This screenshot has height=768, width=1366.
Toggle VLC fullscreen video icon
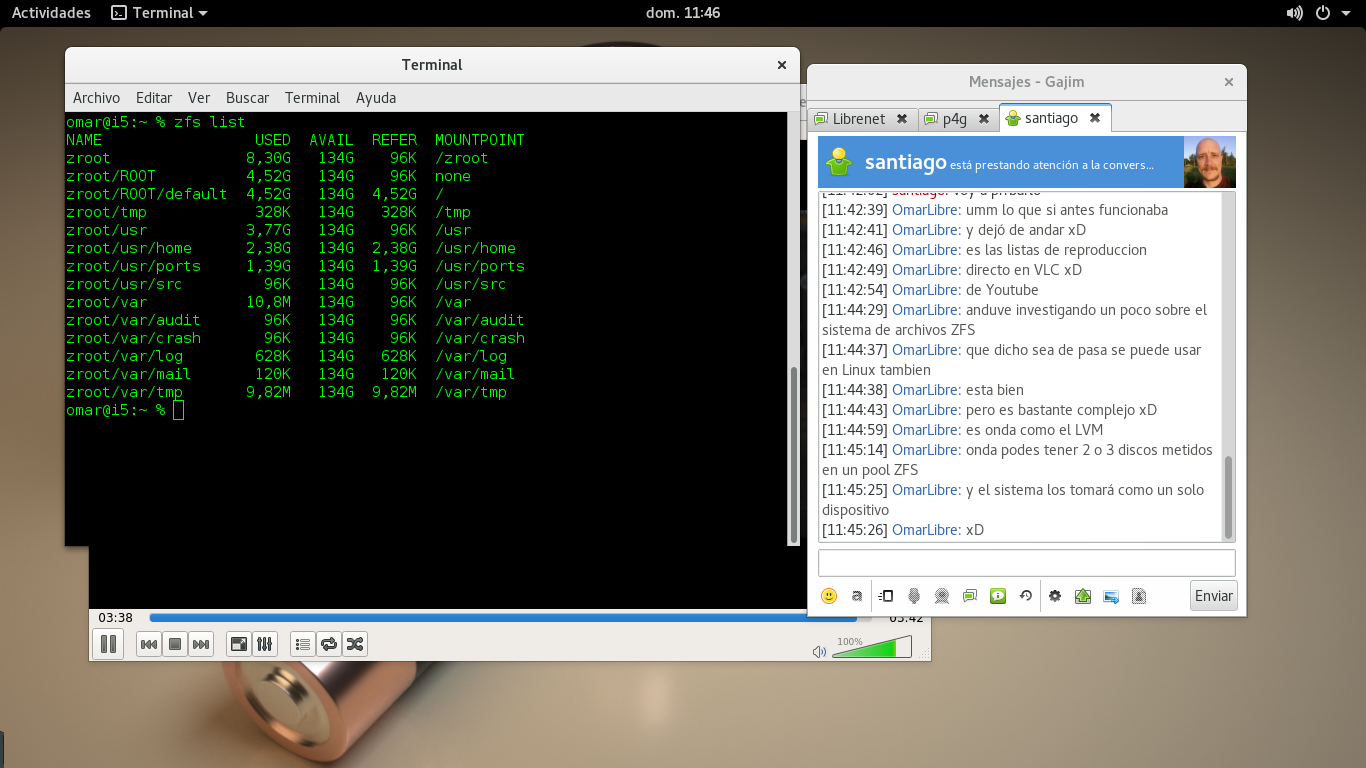coord(238,644)
